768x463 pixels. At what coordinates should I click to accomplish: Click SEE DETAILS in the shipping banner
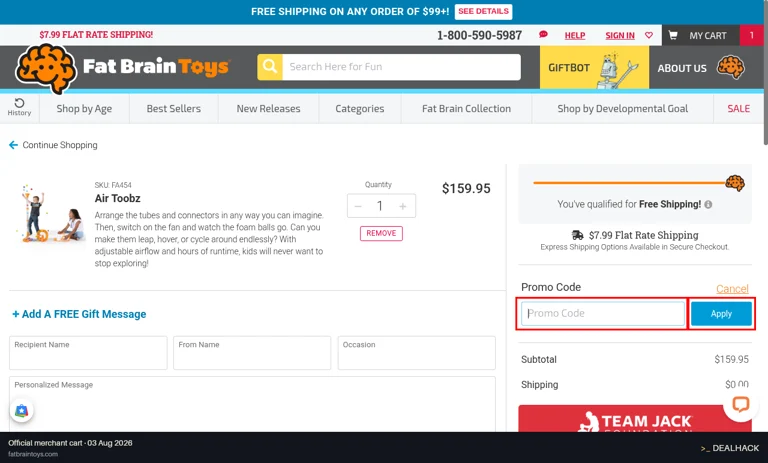(x=483, y=11)
